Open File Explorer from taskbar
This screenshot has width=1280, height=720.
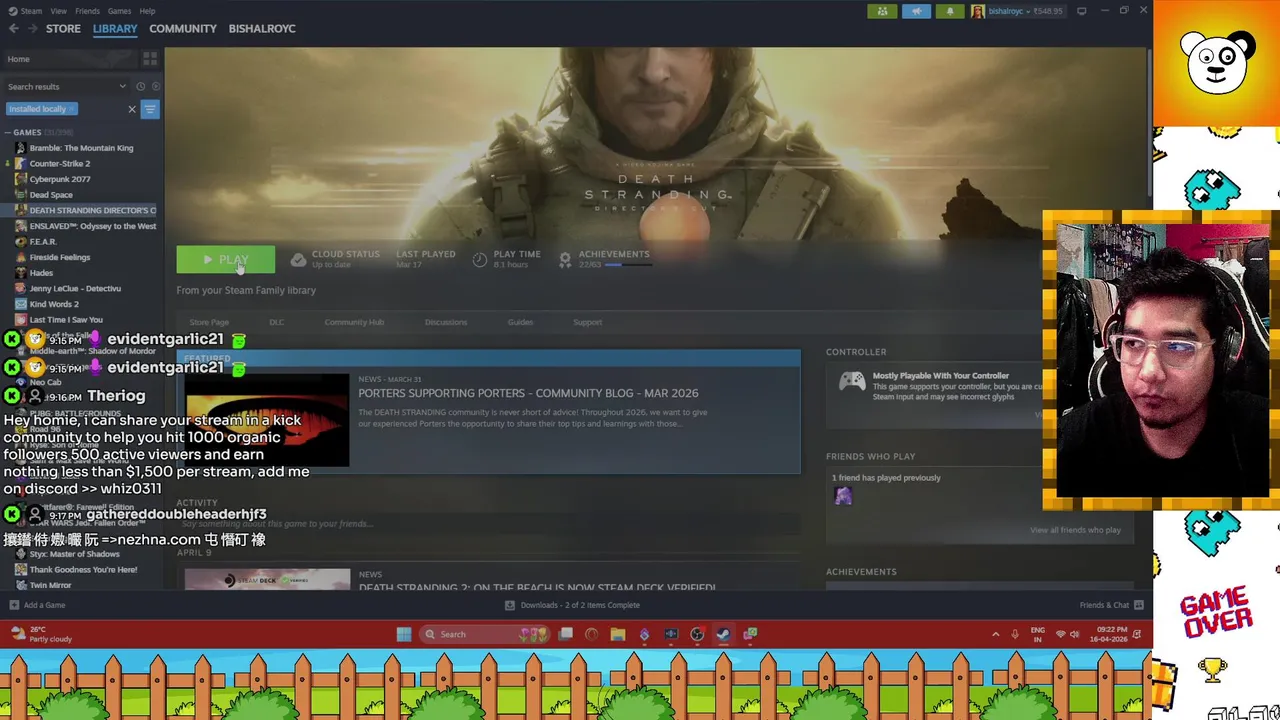[x=618, y=634]
